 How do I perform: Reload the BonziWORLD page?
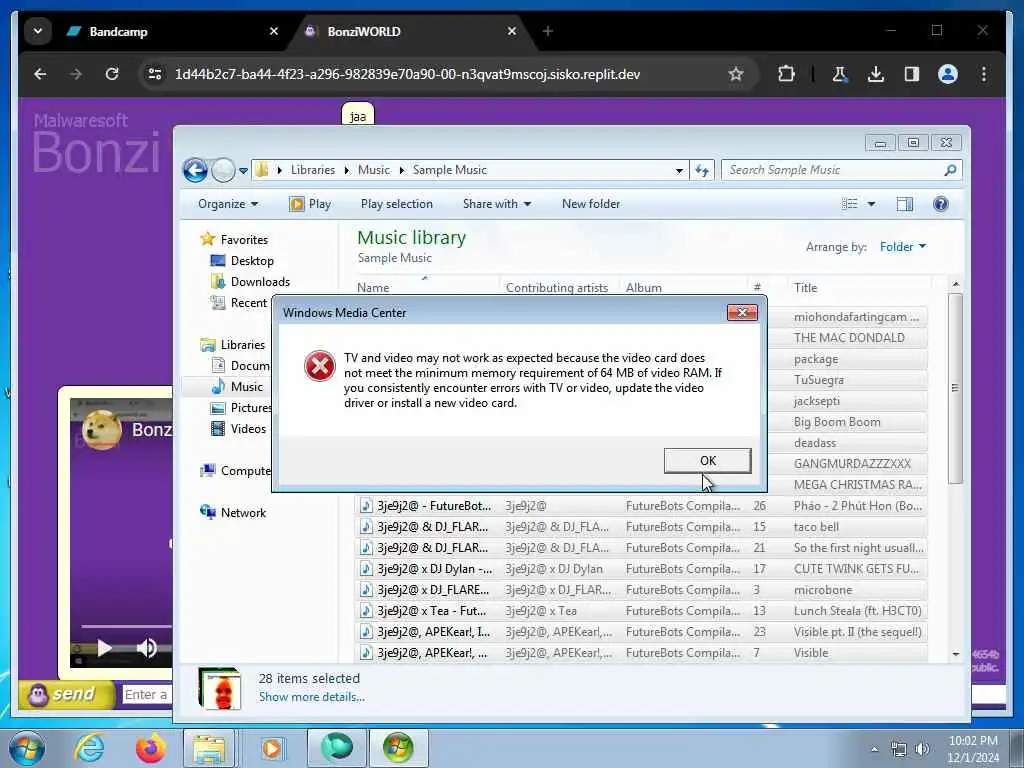(112, 74)
